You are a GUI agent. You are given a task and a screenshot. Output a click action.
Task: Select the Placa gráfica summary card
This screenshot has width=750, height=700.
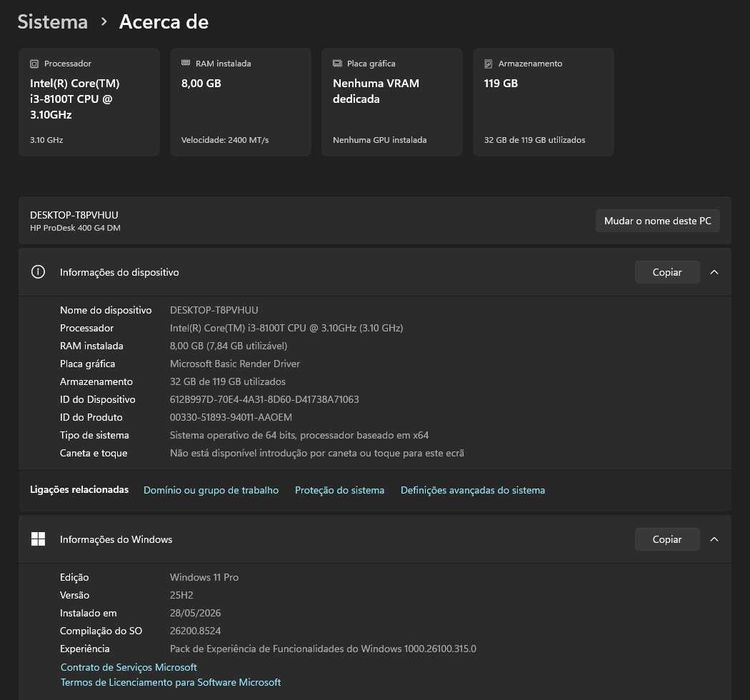[x=392, y=102]
